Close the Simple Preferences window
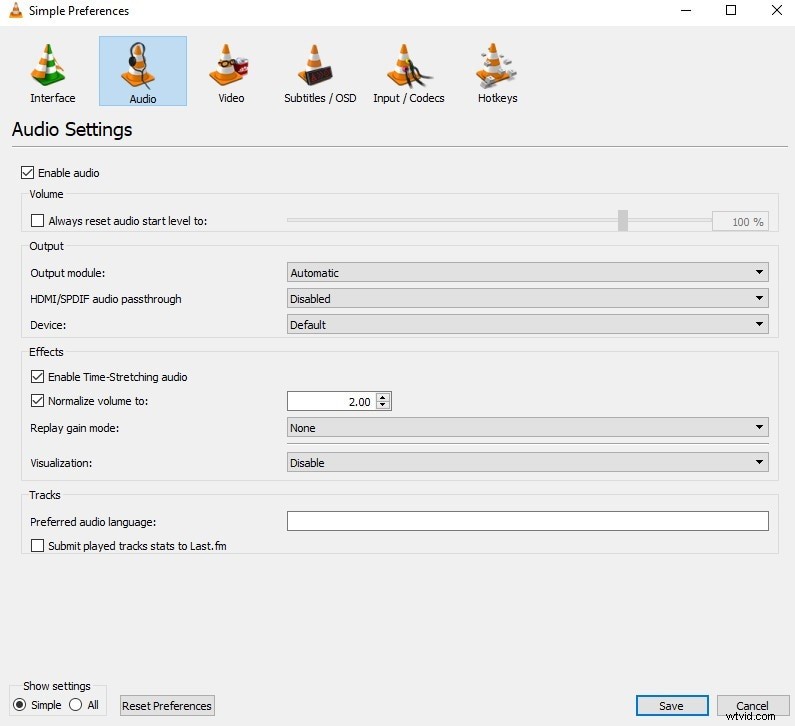The image size is (795, 726). point(776,10)
